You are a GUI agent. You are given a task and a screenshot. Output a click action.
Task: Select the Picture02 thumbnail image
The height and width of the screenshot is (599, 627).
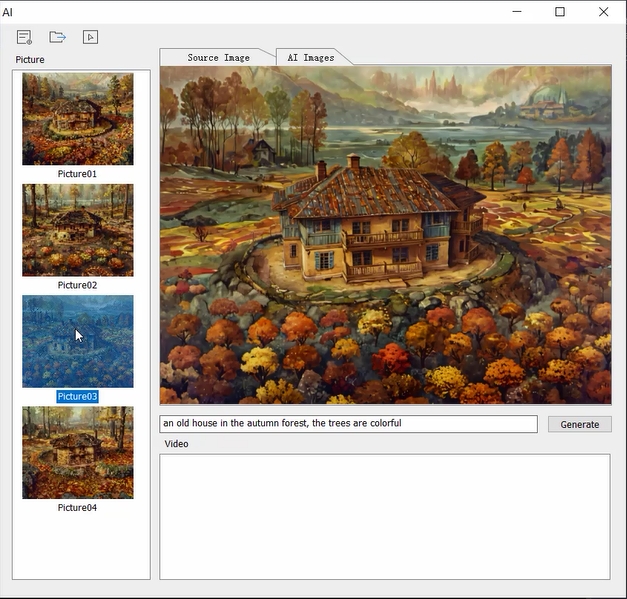tap(78, 230)
